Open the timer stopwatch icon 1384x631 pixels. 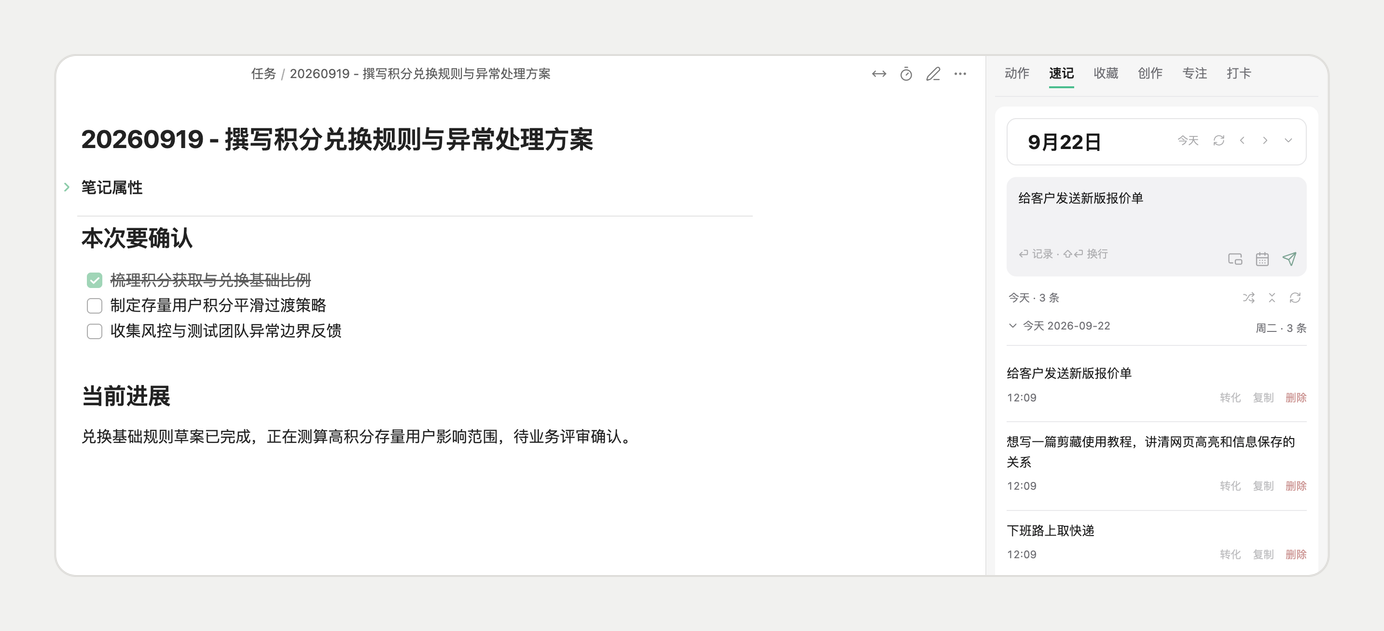coord(906,74)
